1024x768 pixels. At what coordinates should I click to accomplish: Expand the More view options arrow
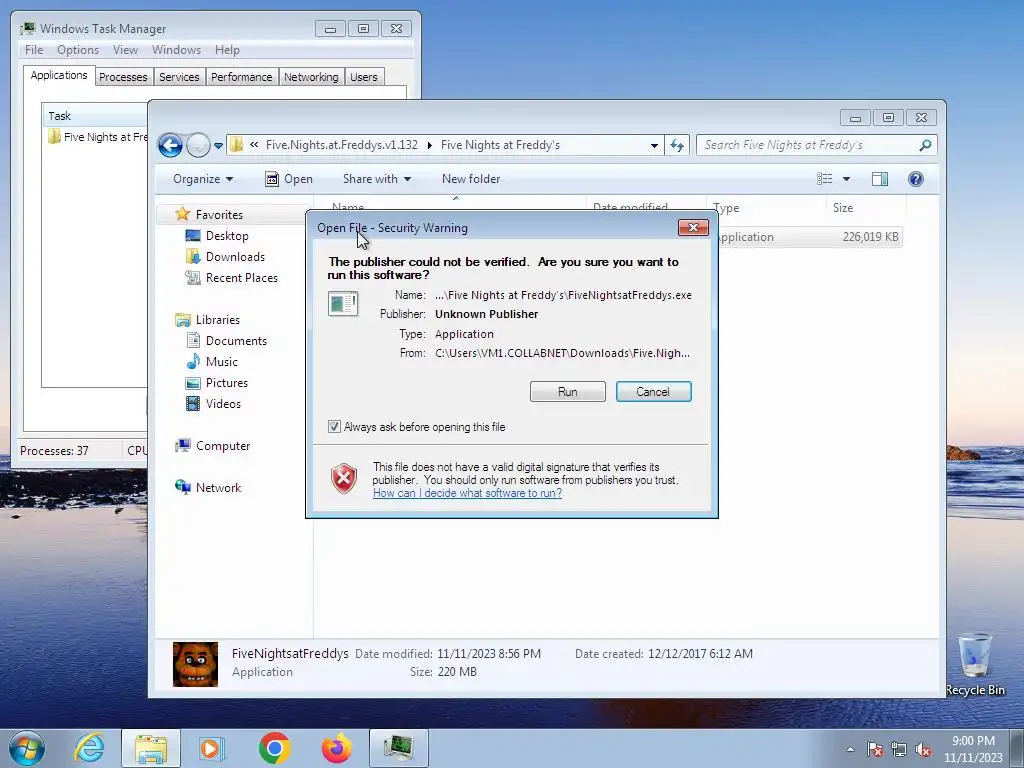pos(846,179)
